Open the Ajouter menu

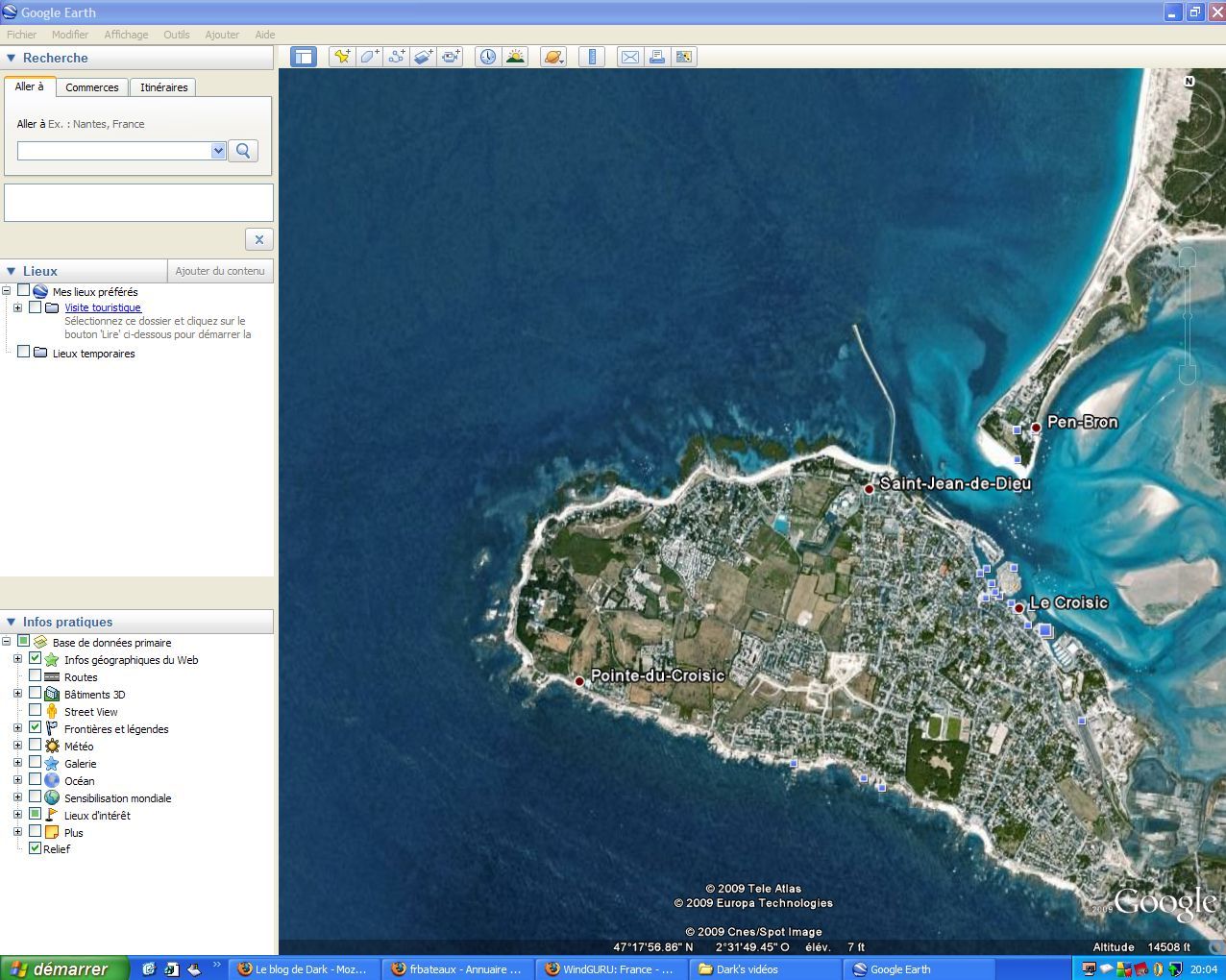point(222,35)
